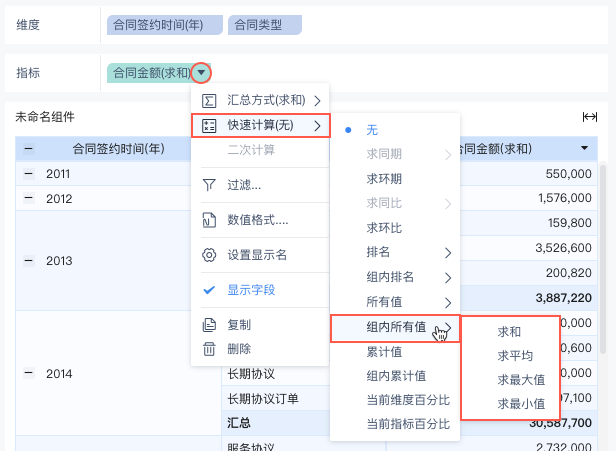This screenshot has height=451, width=616.
Task: Collapse all rows via header minus button
Action: 29,149
